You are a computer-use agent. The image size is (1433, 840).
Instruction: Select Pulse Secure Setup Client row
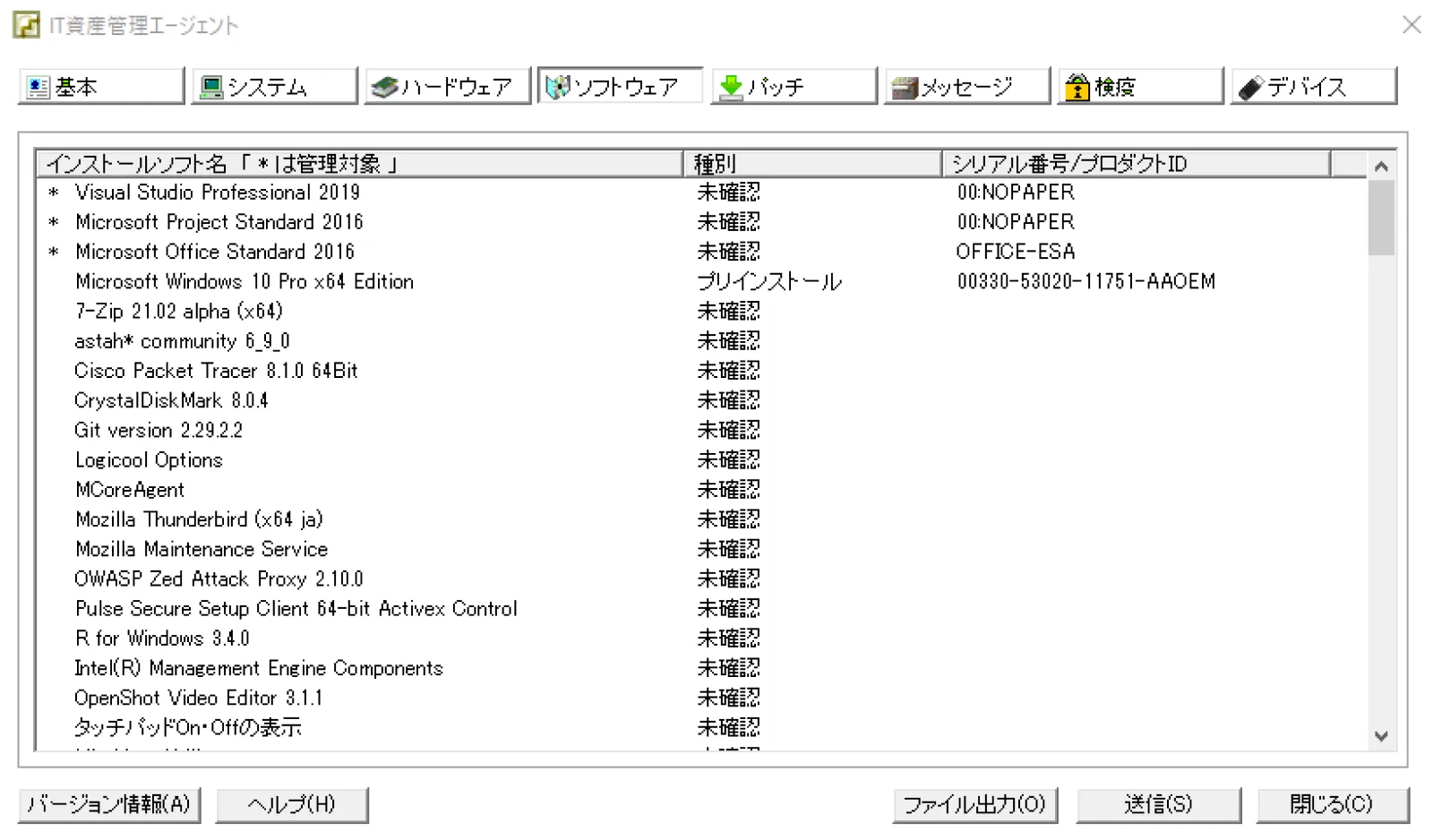point(702,608)
